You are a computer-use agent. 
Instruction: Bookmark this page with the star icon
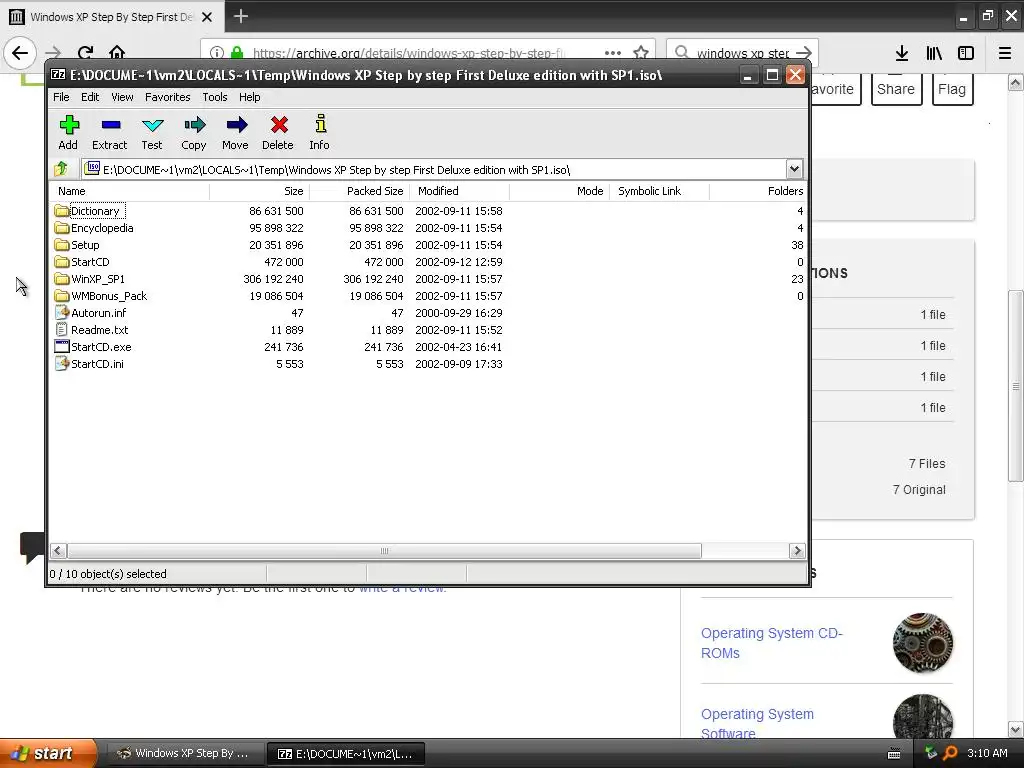click(x=641, y=53)
